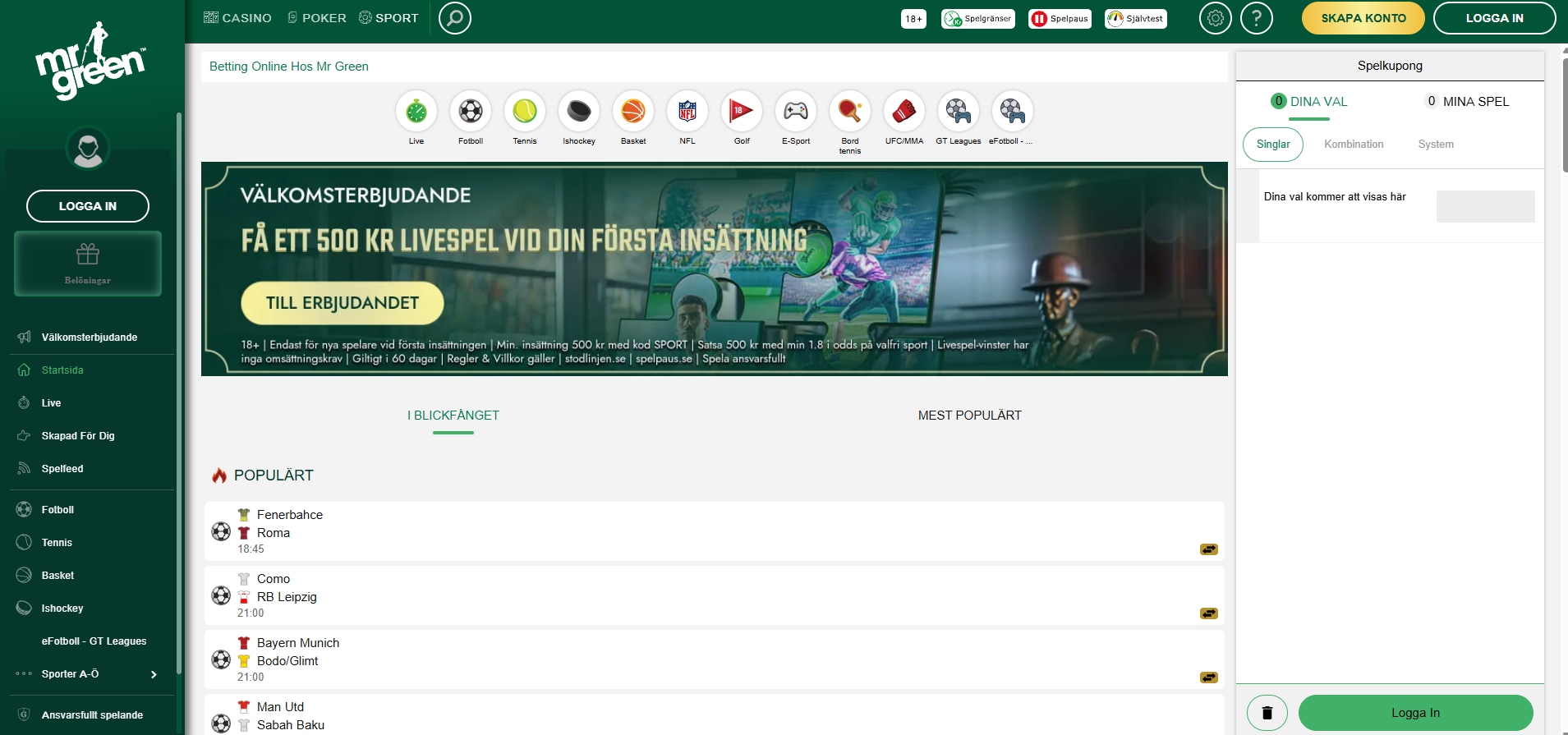
Task: Click sidebar Logga In button
Action: [x=88, y=206]
